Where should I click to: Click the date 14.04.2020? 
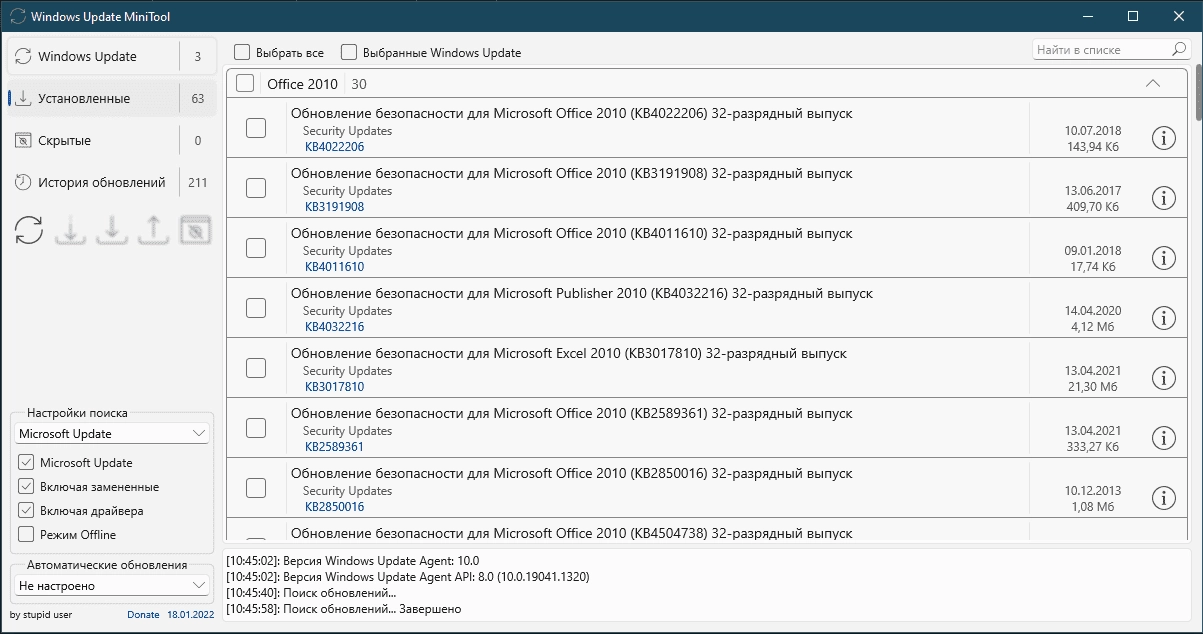tap(1093, 311)
